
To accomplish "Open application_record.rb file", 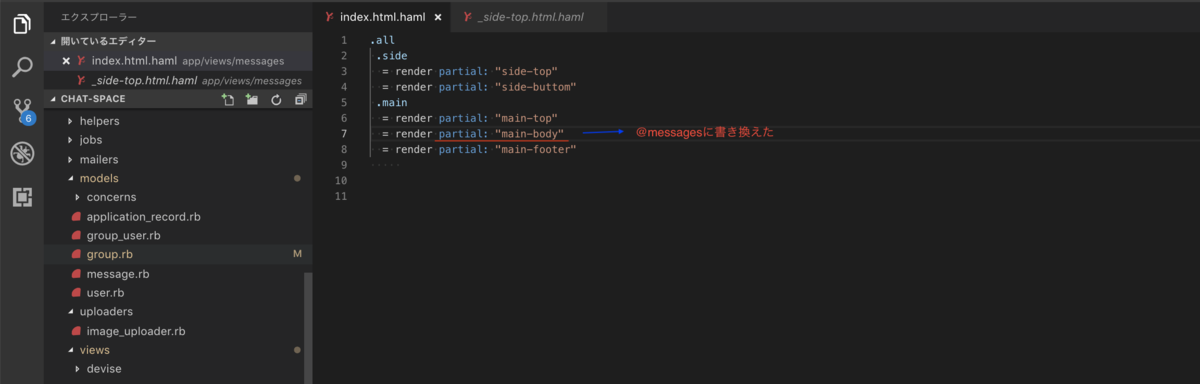I will tap(143, 217).
